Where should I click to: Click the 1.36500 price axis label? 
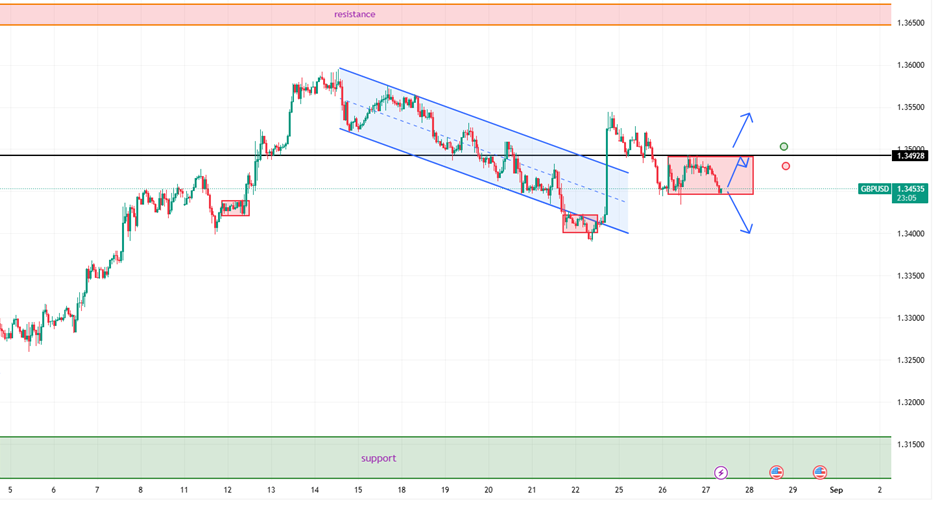(x=910, y=23)
